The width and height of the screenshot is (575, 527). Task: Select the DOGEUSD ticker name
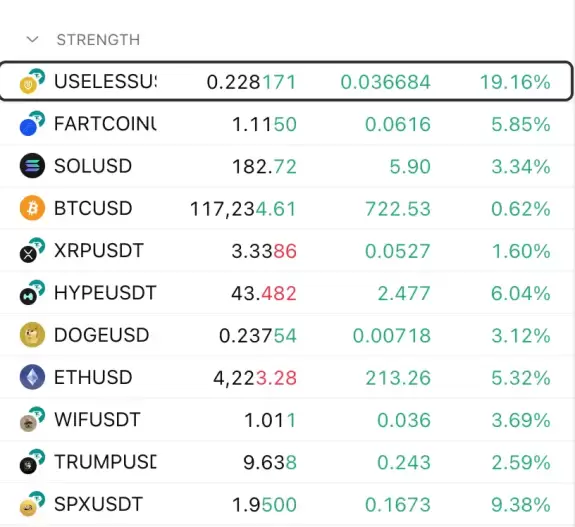(x=102, y=335)
